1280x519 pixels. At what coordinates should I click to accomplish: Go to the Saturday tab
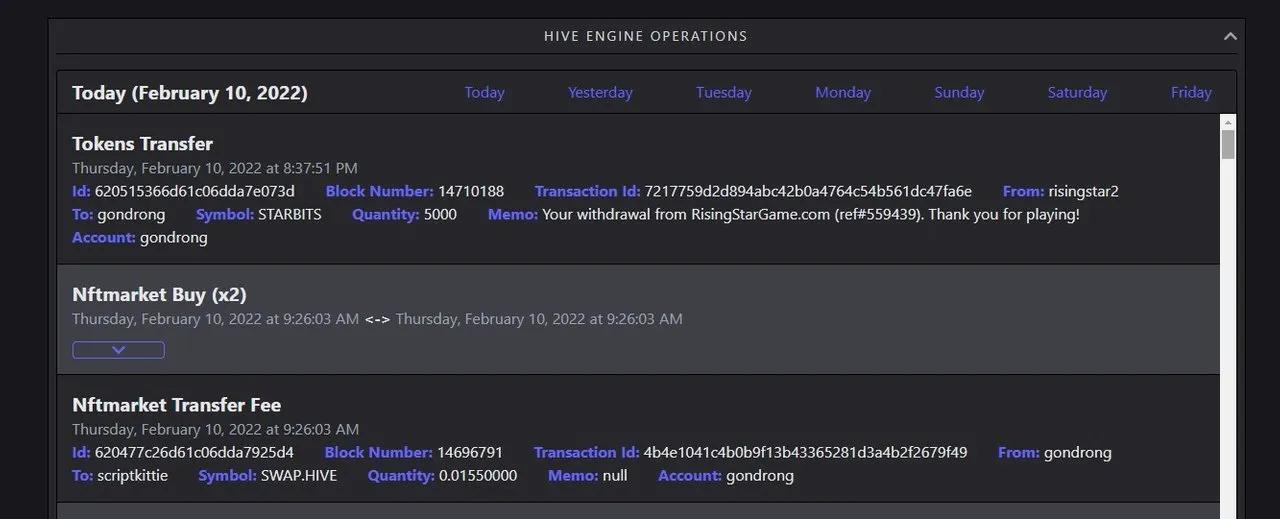(x=1077, y=92)
